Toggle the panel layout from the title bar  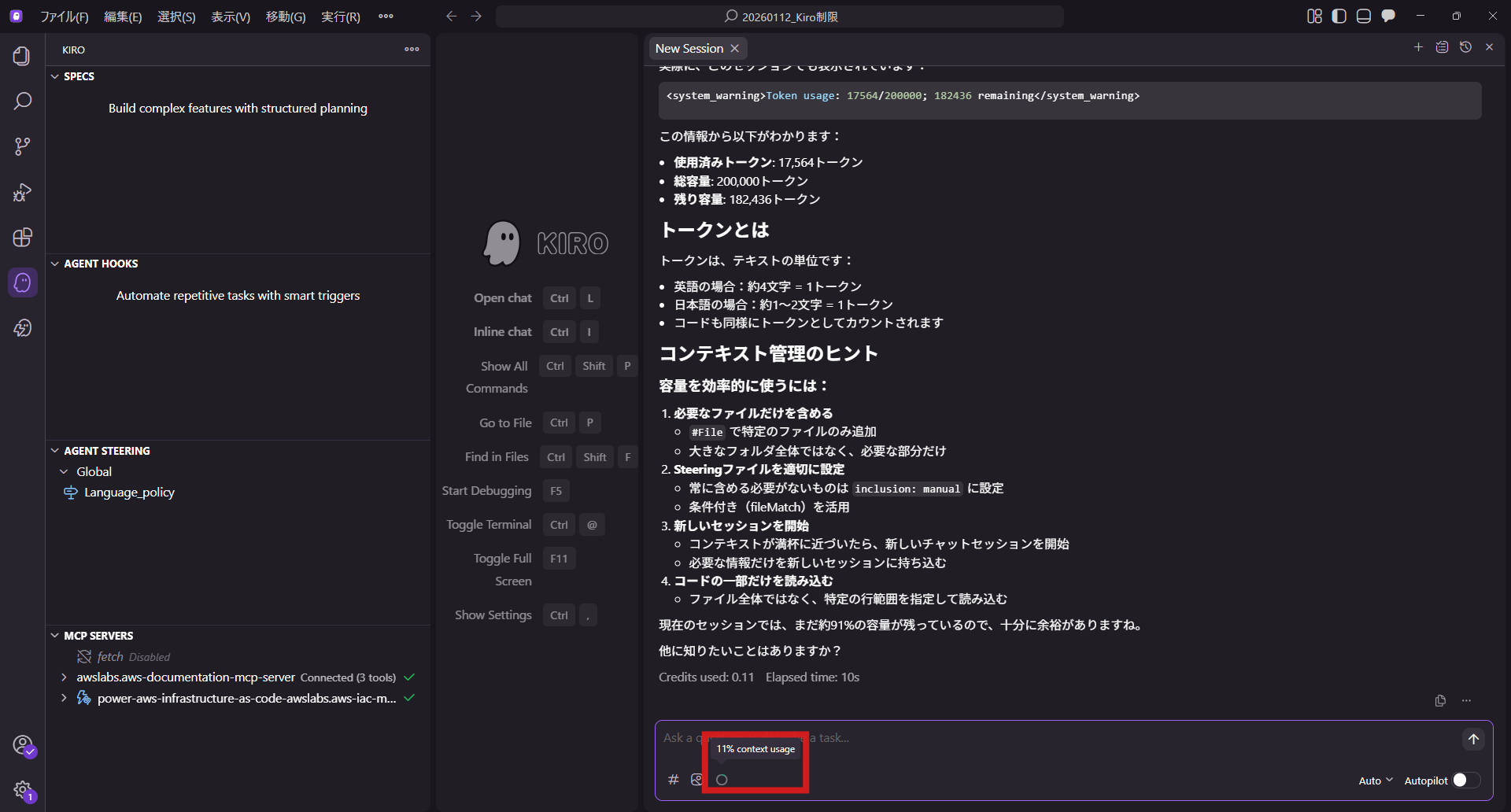1364,16
